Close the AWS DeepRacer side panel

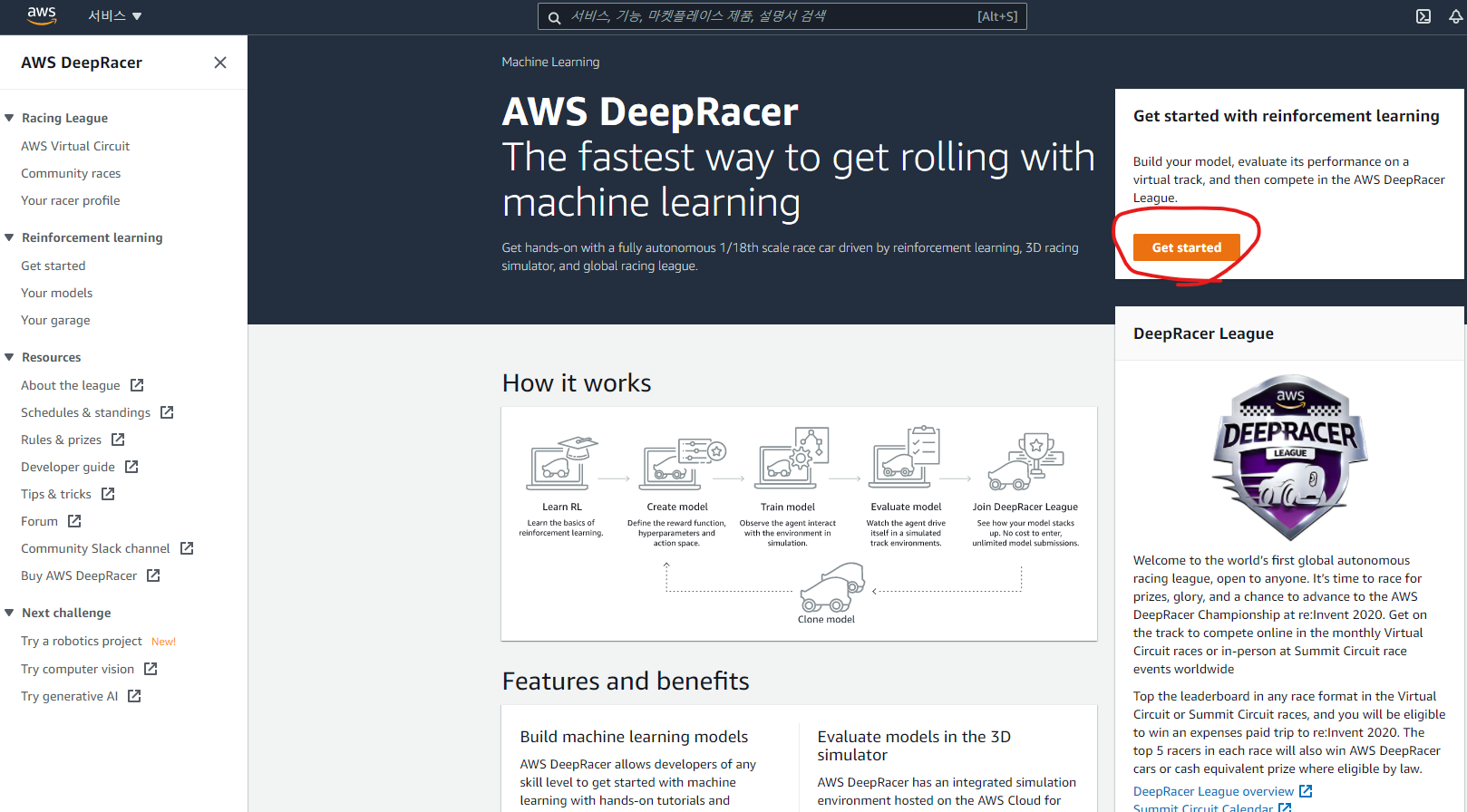tap(220, 63)
